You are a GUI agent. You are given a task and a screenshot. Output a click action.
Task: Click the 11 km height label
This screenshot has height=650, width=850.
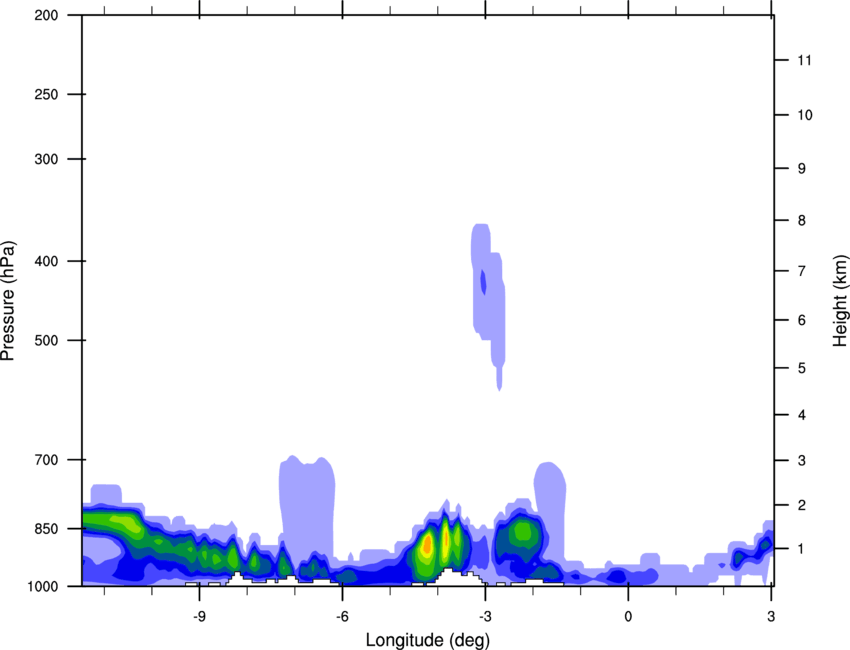point(804,60)
